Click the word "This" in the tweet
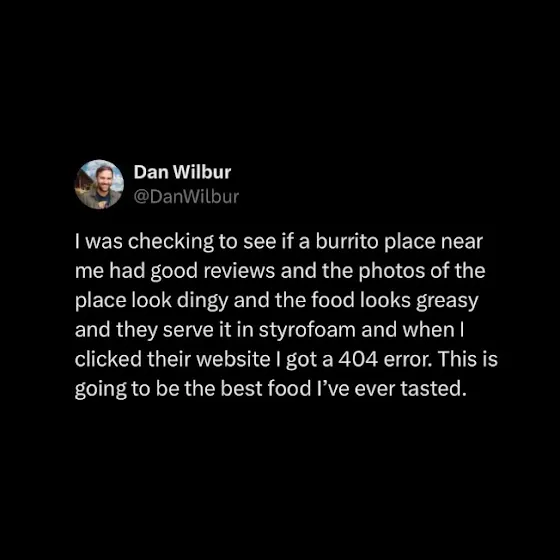Screen dimensions: 560x560 pos(458,359)
